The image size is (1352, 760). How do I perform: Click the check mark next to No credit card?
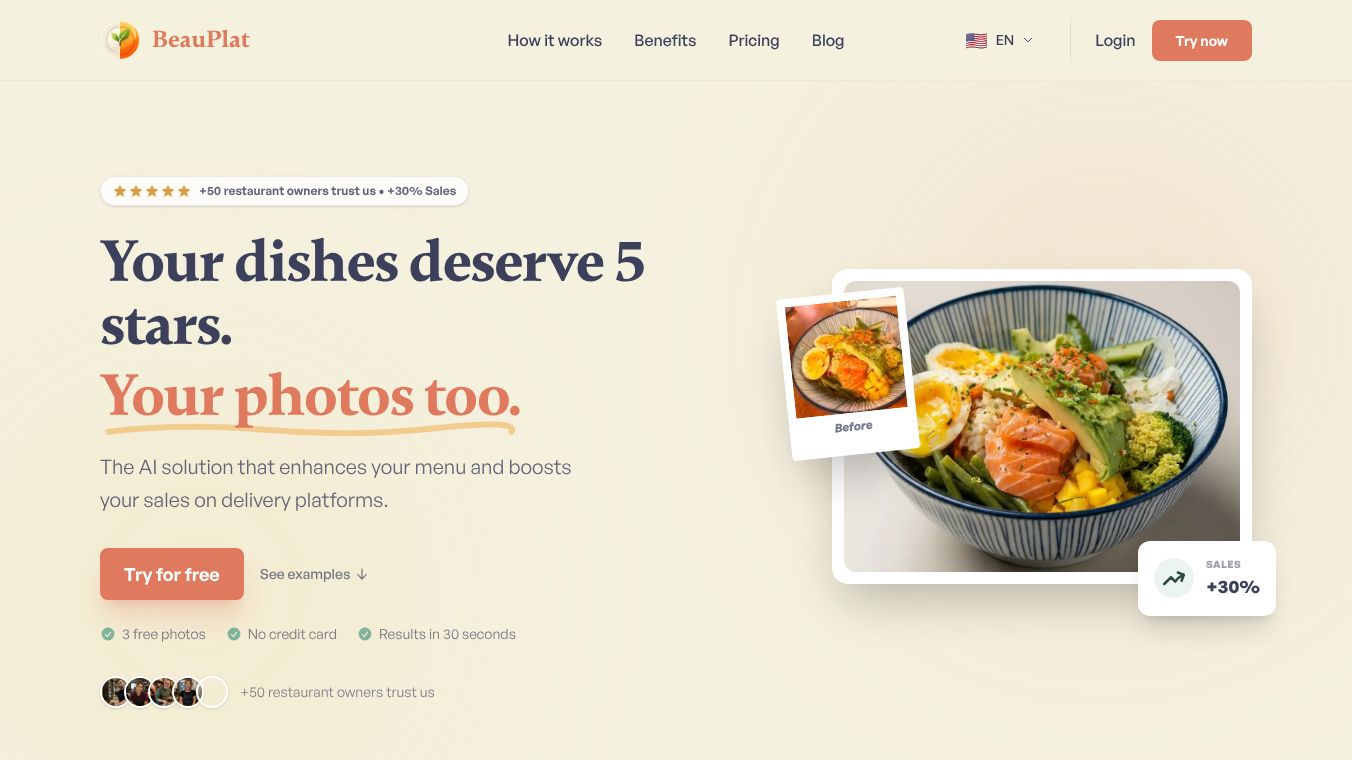pyautogui.click(x=234, y=634)
